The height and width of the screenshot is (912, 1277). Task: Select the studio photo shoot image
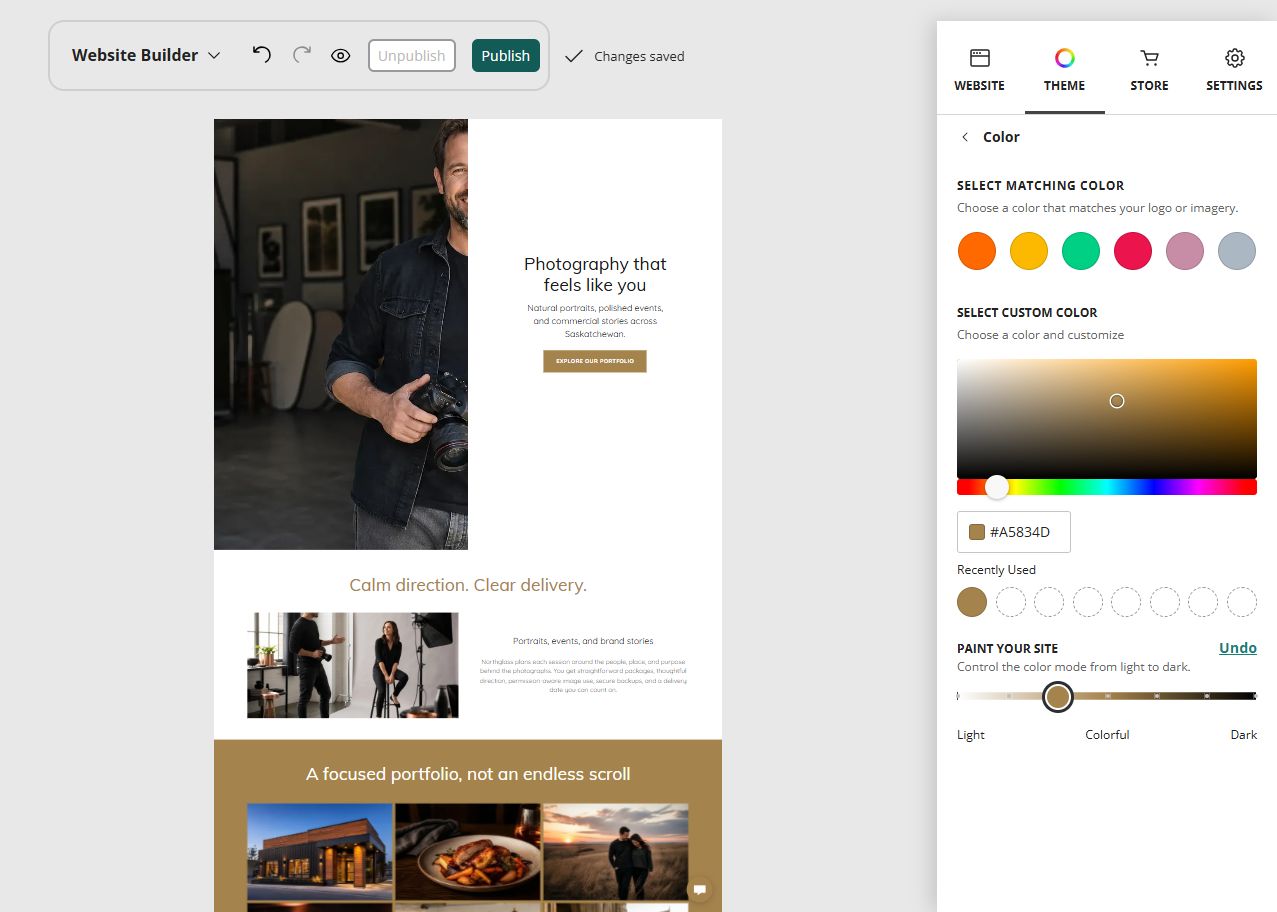(x=353, y=665)
